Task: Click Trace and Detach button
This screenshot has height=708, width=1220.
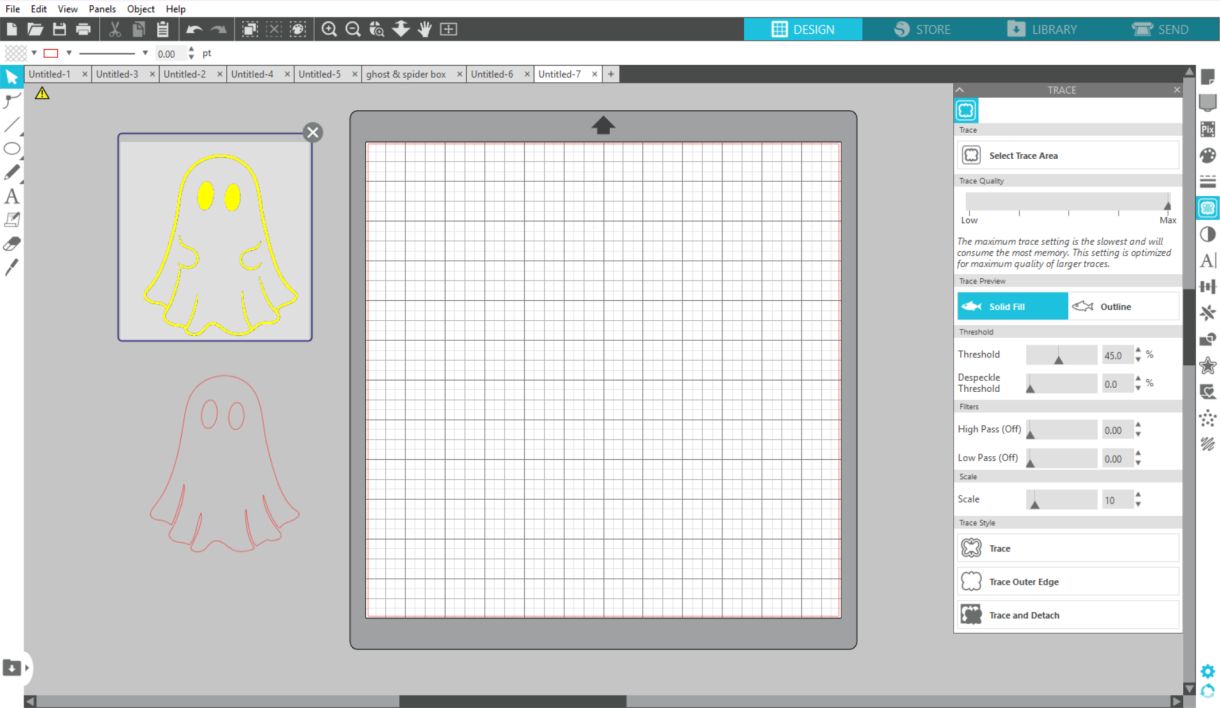Action: [1068, 615]
